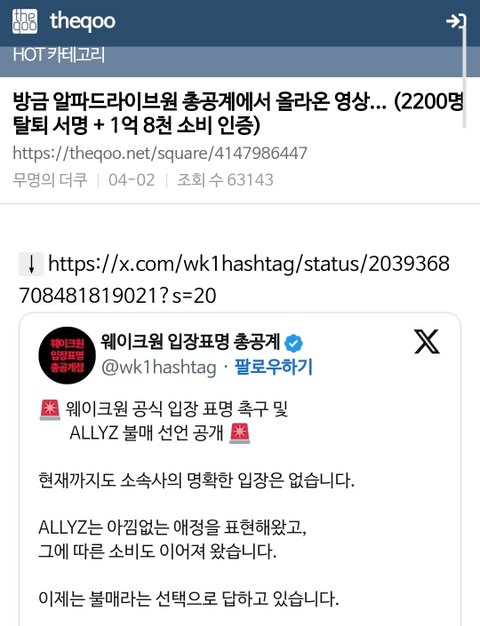480x626 pixels.
Task: View the 웨이크원 입장표명 총공계 profile avatar
Action: coord(67,355)
